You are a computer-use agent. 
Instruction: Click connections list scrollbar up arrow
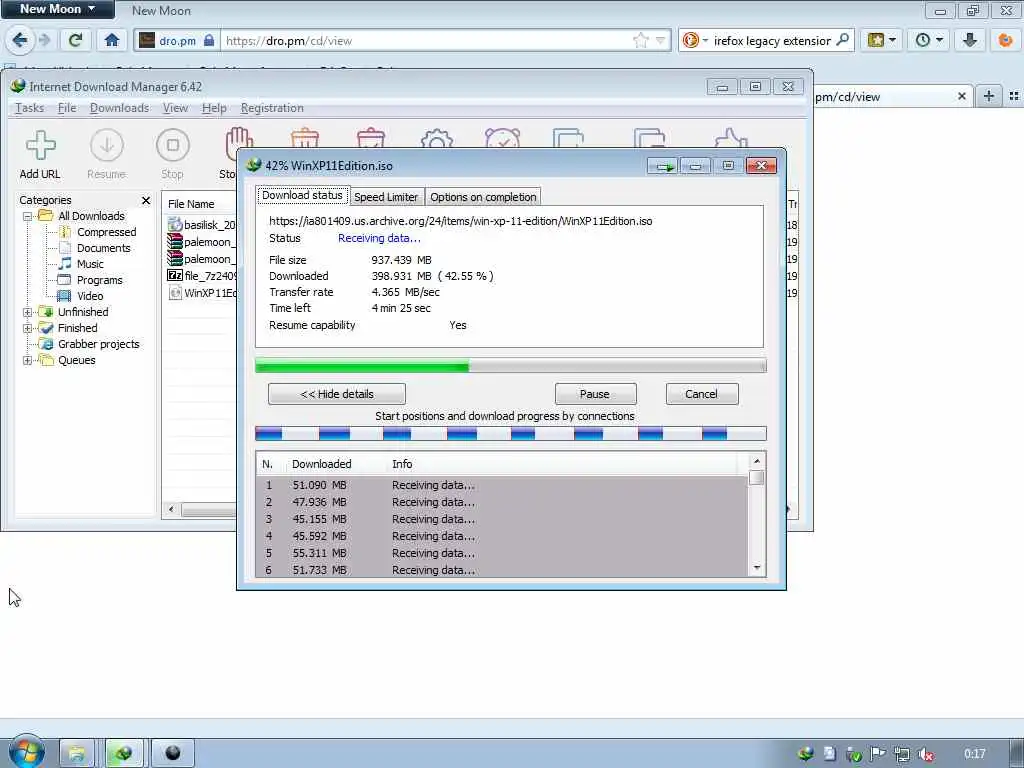pyautogui.click(x=756, y=461)
